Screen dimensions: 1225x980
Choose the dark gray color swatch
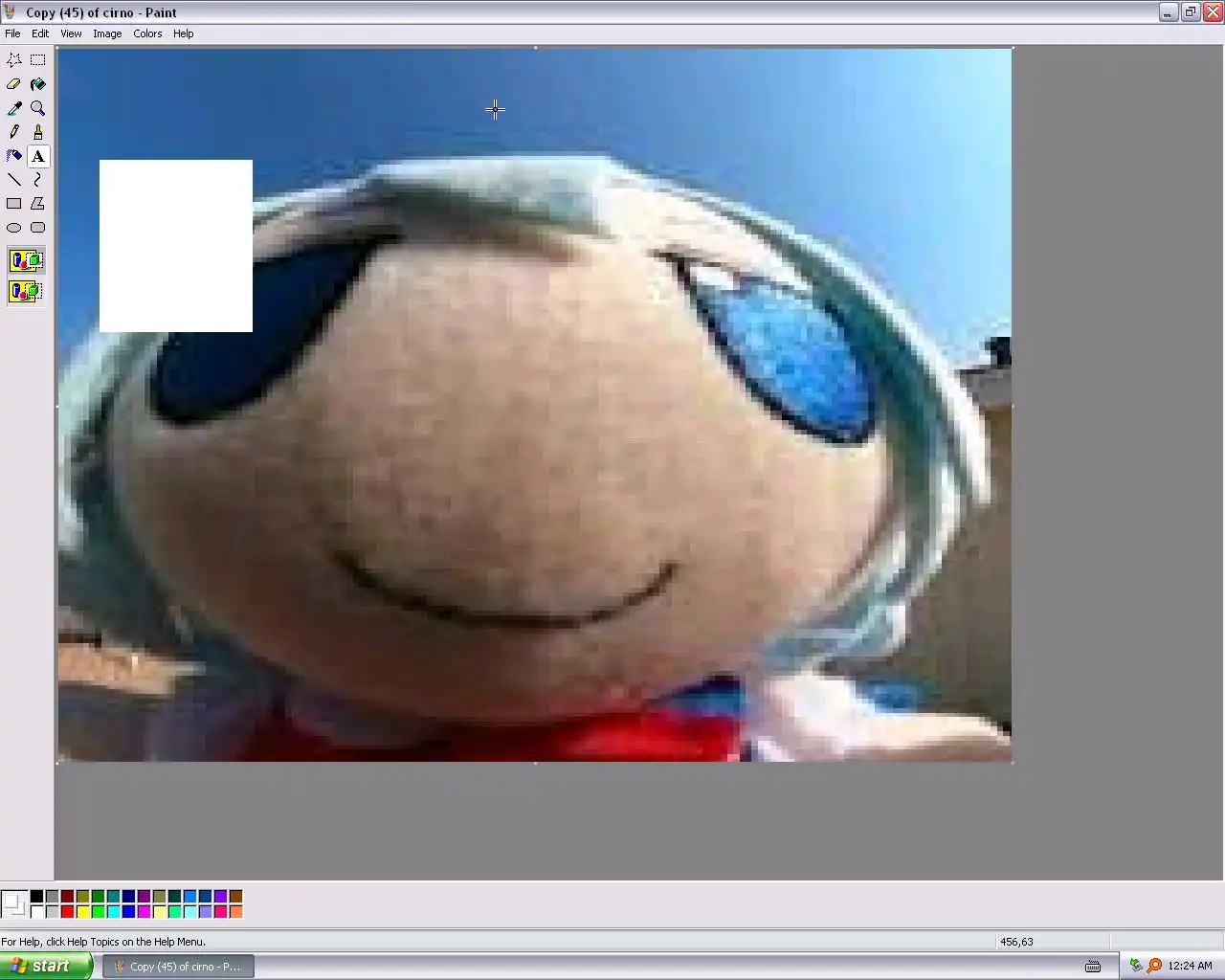coord(52,897)
